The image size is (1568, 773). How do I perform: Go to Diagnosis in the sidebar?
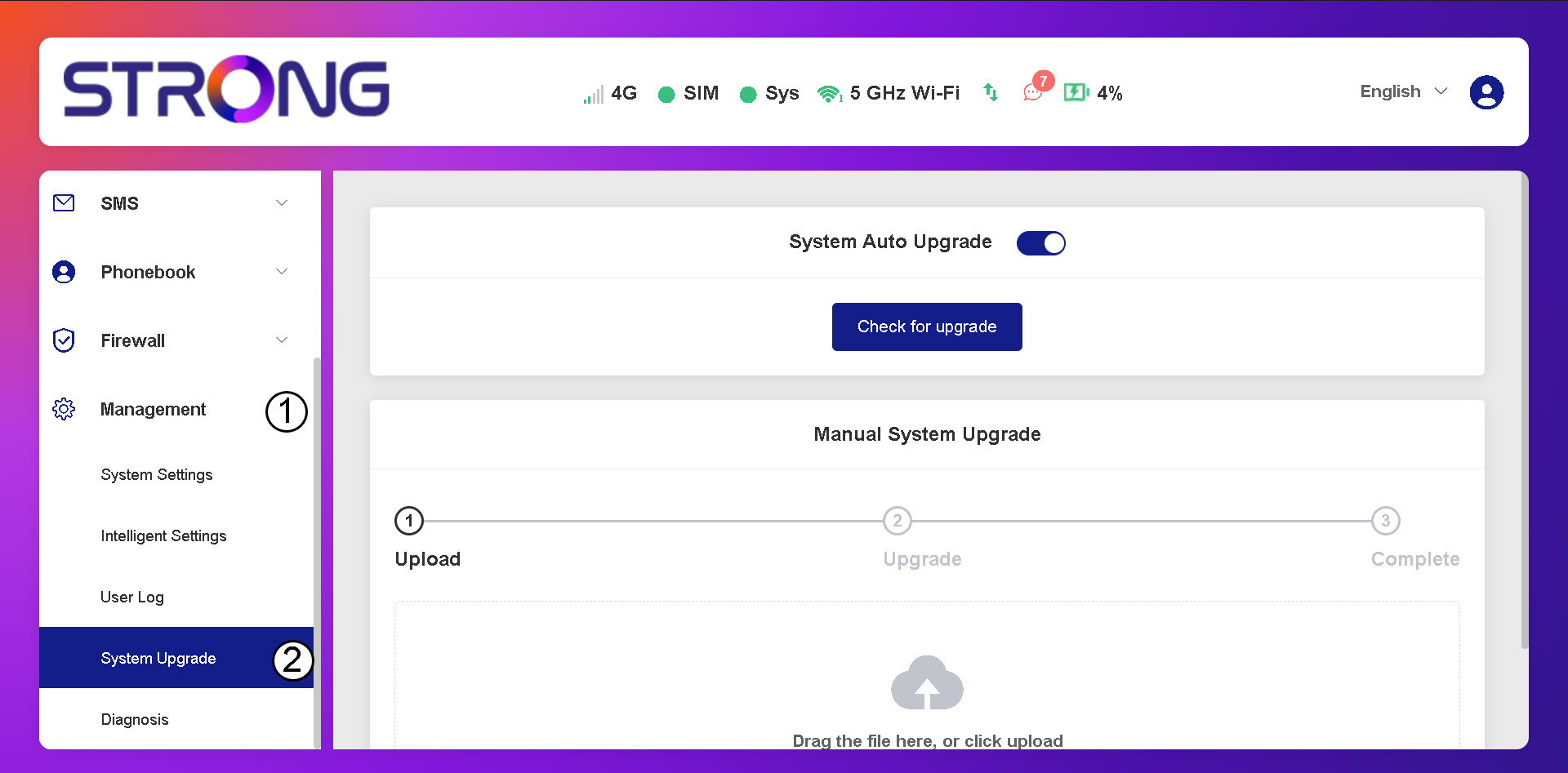135,720
